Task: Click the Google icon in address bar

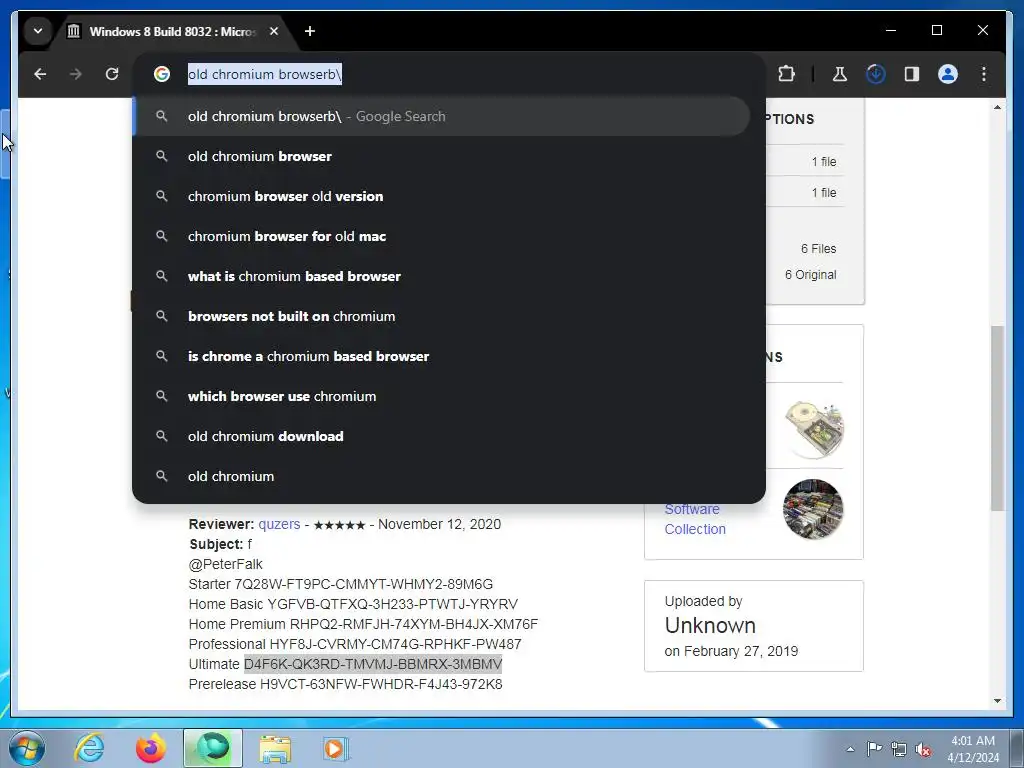Action: 161,74
